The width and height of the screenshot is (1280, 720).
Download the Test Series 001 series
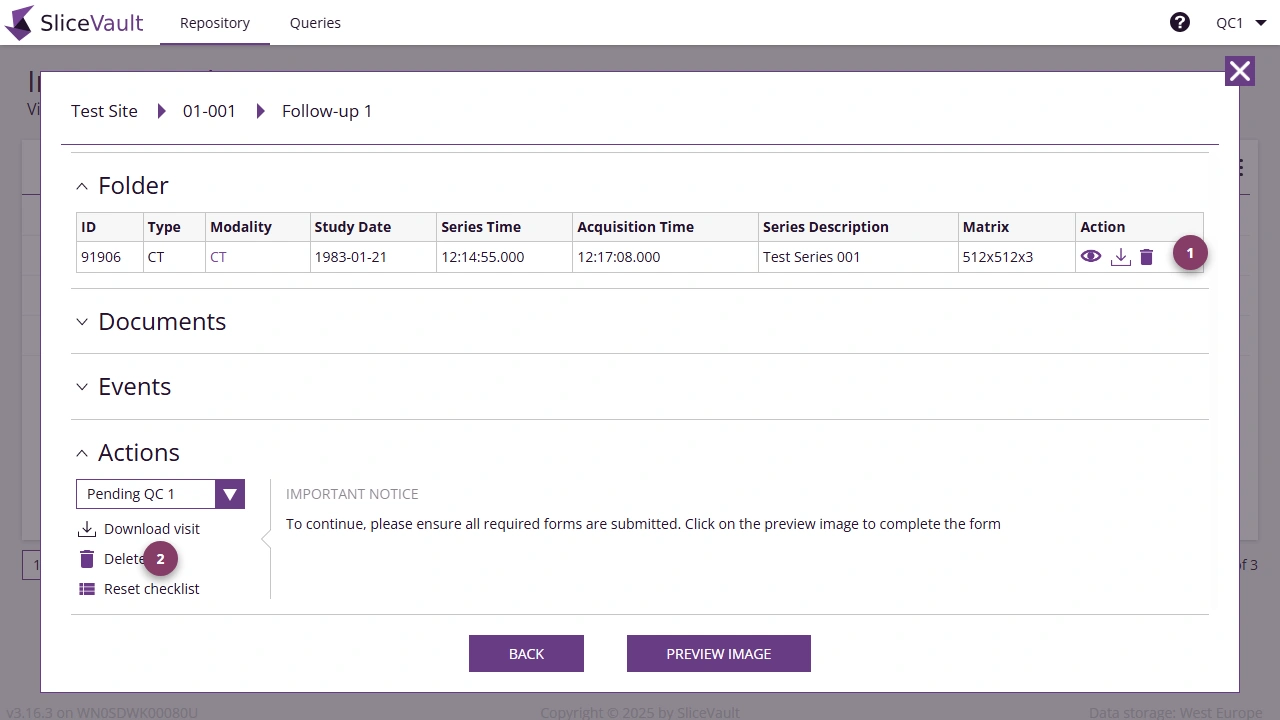click(x=1121, y=257)
